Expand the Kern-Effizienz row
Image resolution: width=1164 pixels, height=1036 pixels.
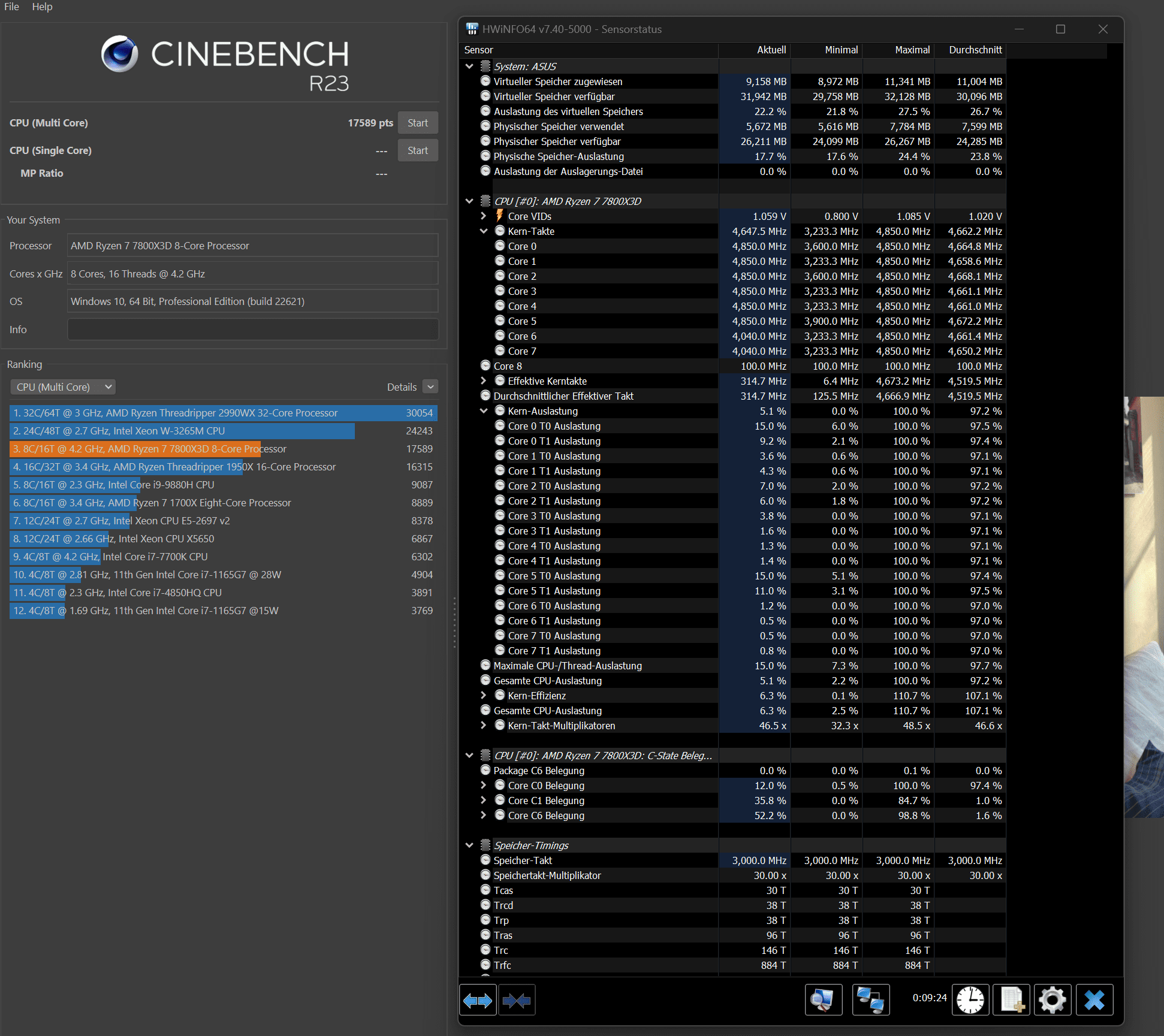point(484,696)
